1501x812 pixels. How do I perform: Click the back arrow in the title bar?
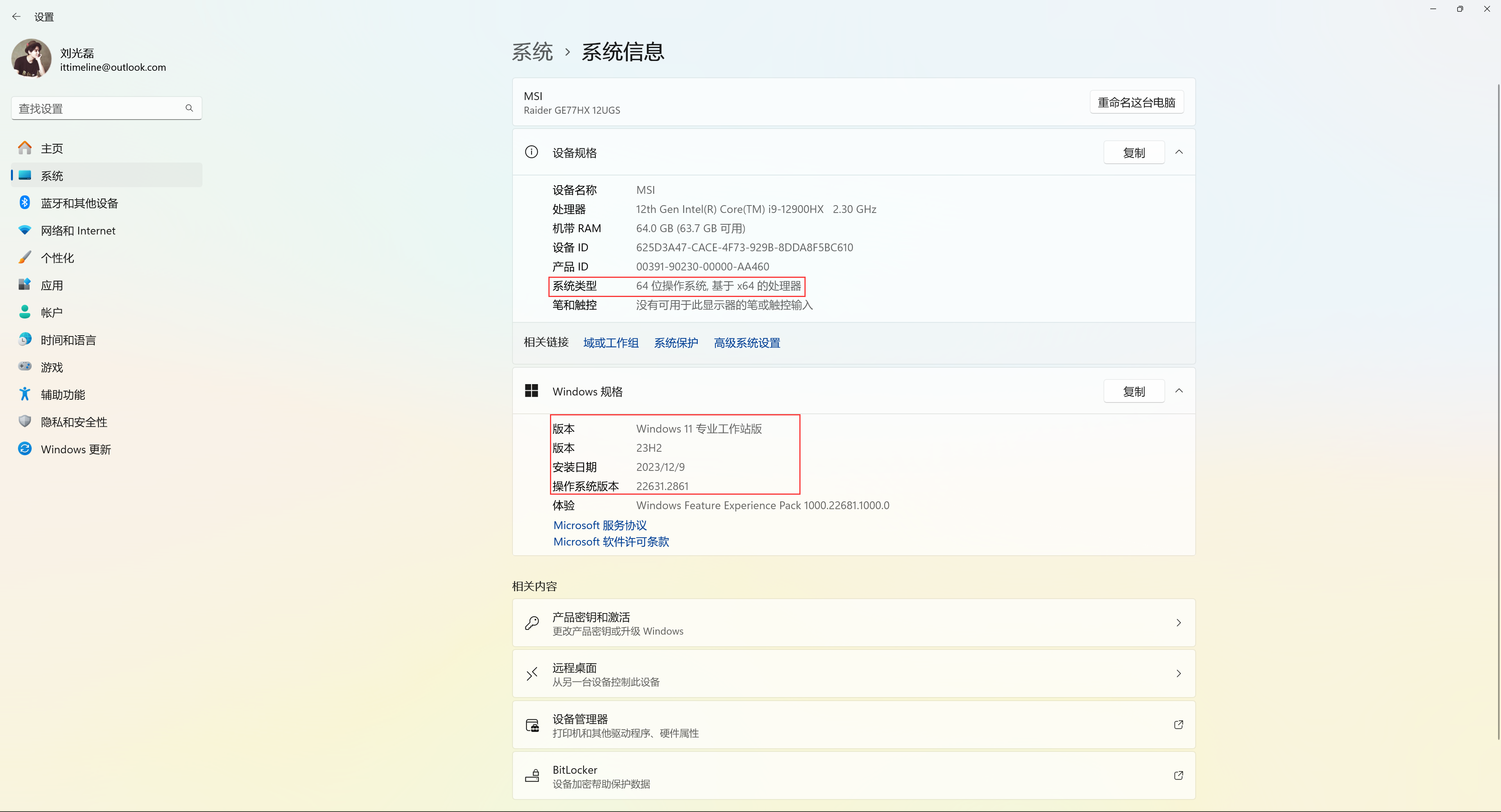[x=16, y=17]
